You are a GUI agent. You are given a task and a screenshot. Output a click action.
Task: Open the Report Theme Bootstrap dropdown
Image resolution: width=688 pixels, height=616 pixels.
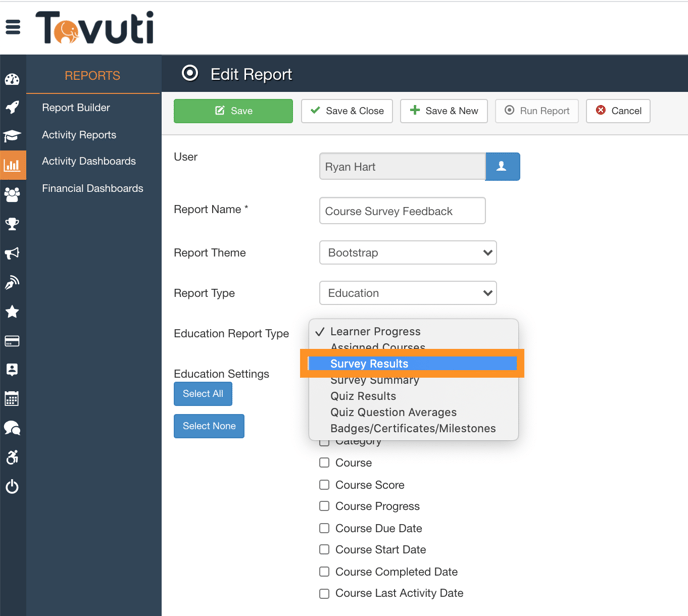click(x=408, y=253)
